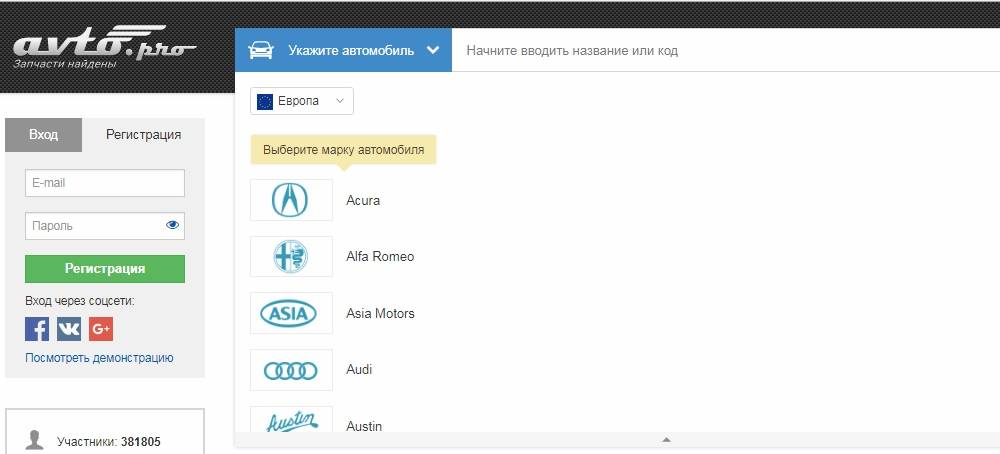Sign in with the Facebook icon
The image size is (1000, 454).
[37, 329]
